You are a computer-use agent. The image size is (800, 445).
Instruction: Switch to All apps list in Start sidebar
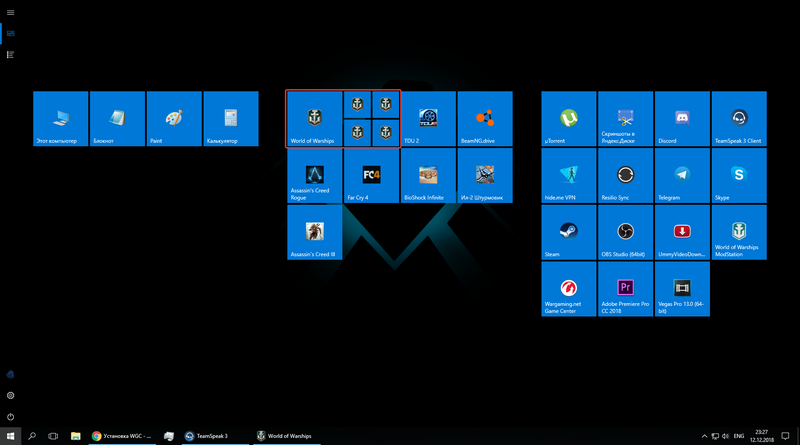[x=10, y=54]
